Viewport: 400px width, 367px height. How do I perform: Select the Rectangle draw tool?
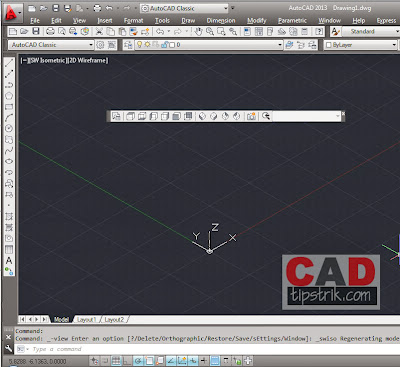pyautogui.click(x=9, y=107)
